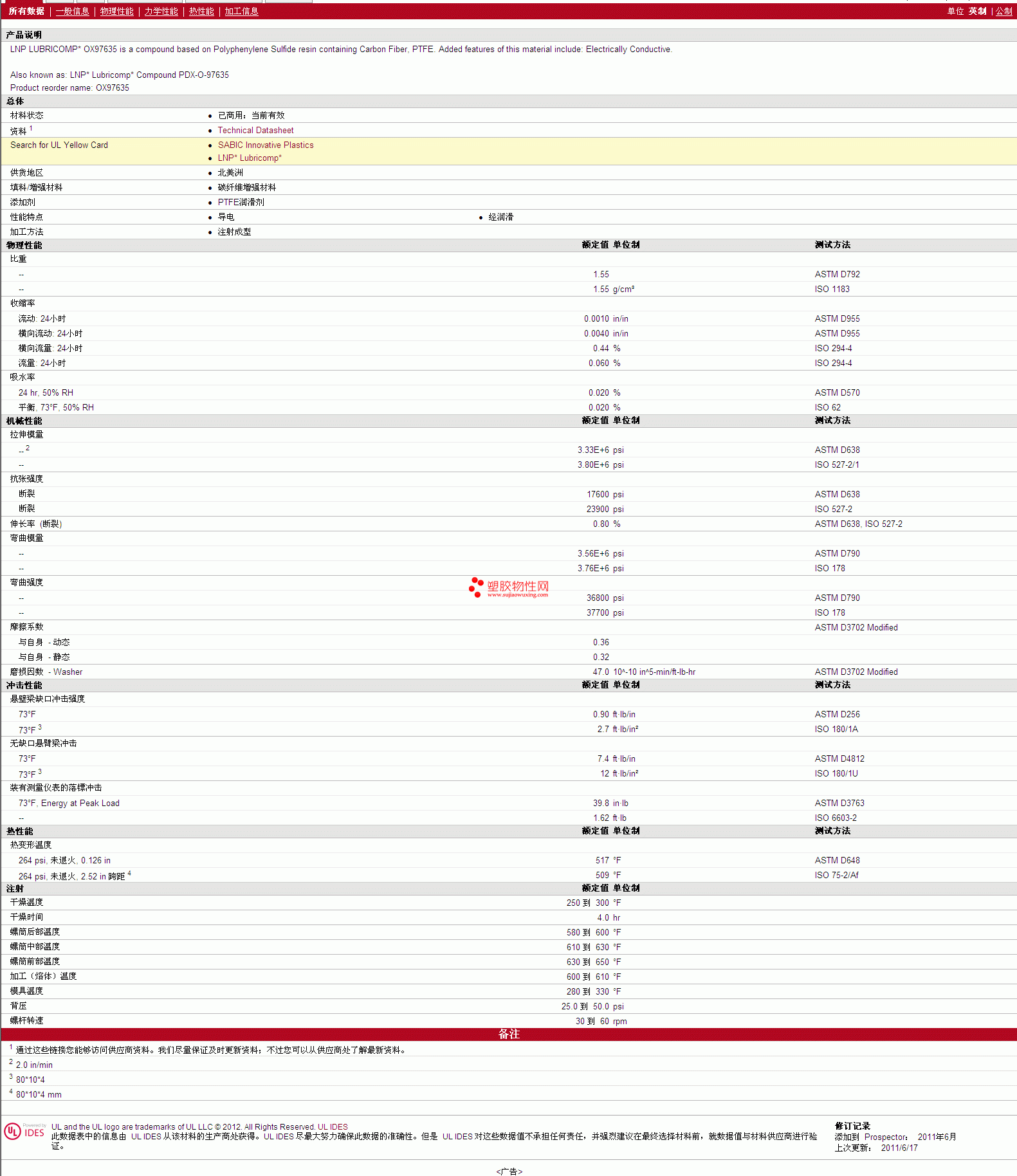The image size is (1017, 1176).
Task: Click the 0.0010 in/in shrinkage value
Action: pyautogui.click(x=606, y=318)
